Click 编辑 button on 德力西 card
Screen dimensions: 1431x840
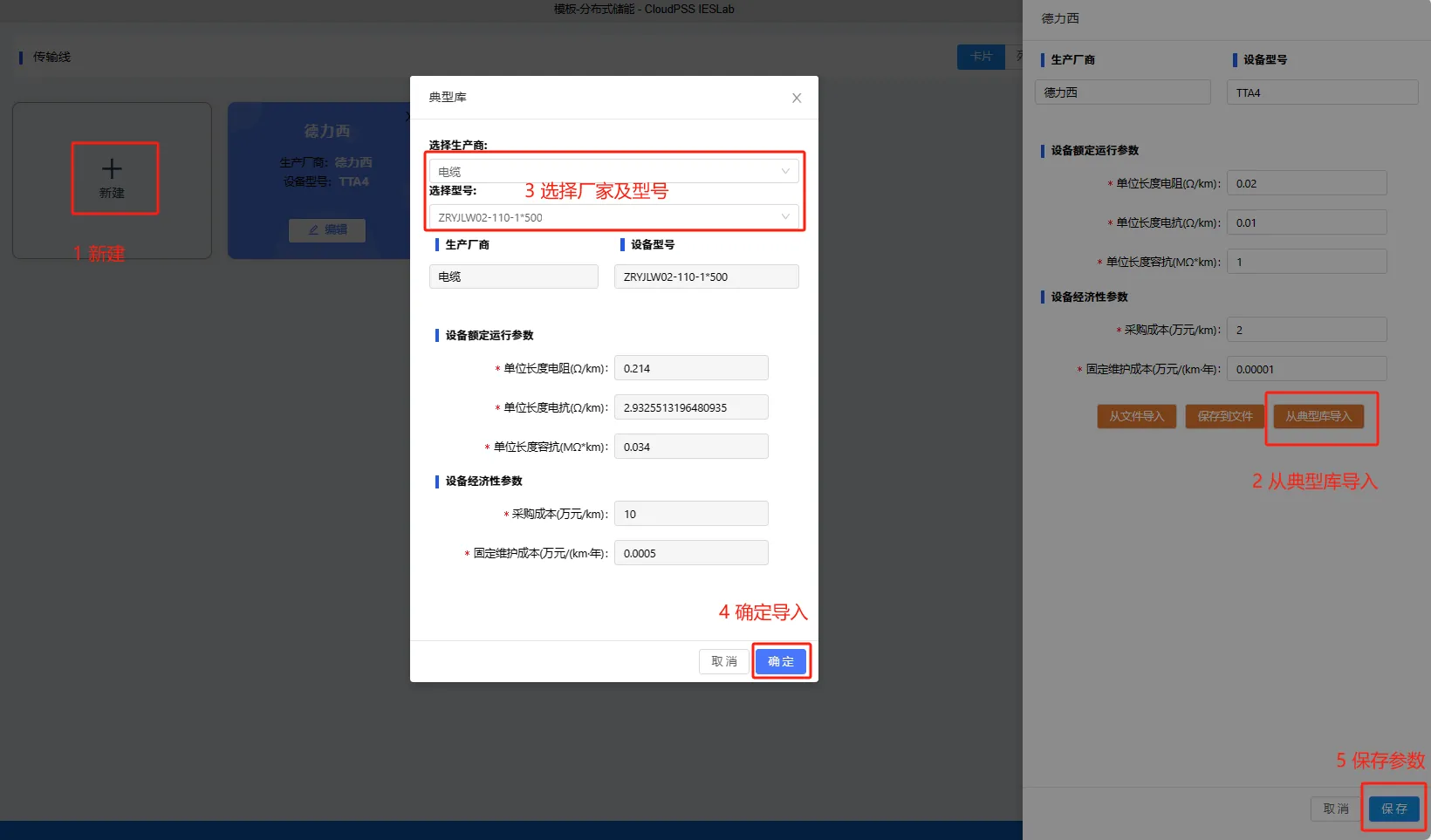327,229
